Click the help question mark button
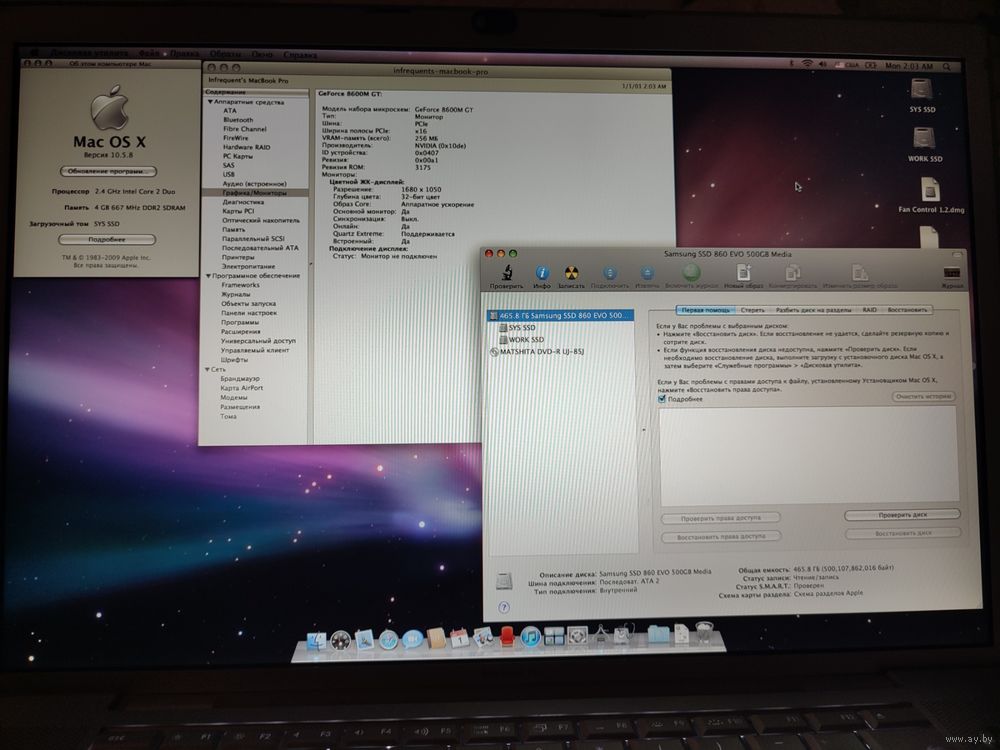Viewport: 1000px width, 750px height. point(503,606)
